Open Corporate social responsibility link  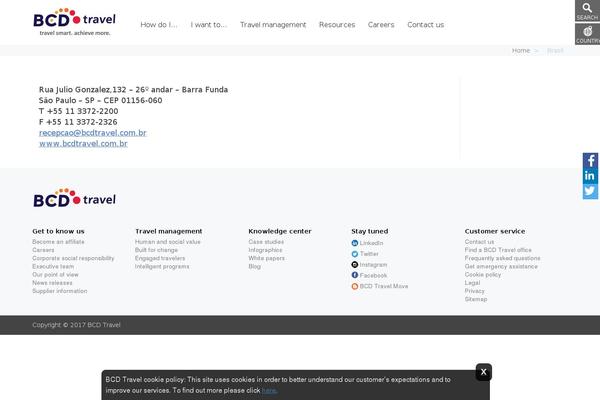(73, 258)
